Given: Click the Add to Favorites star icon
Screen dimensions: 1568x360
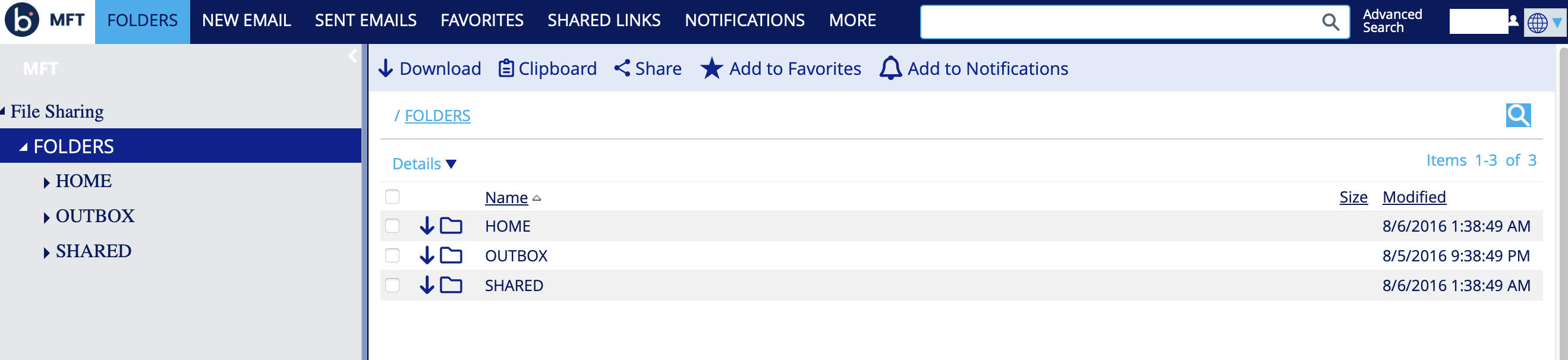Looking at the screenshot, I should pyautogui.click(x=711, y=69).
